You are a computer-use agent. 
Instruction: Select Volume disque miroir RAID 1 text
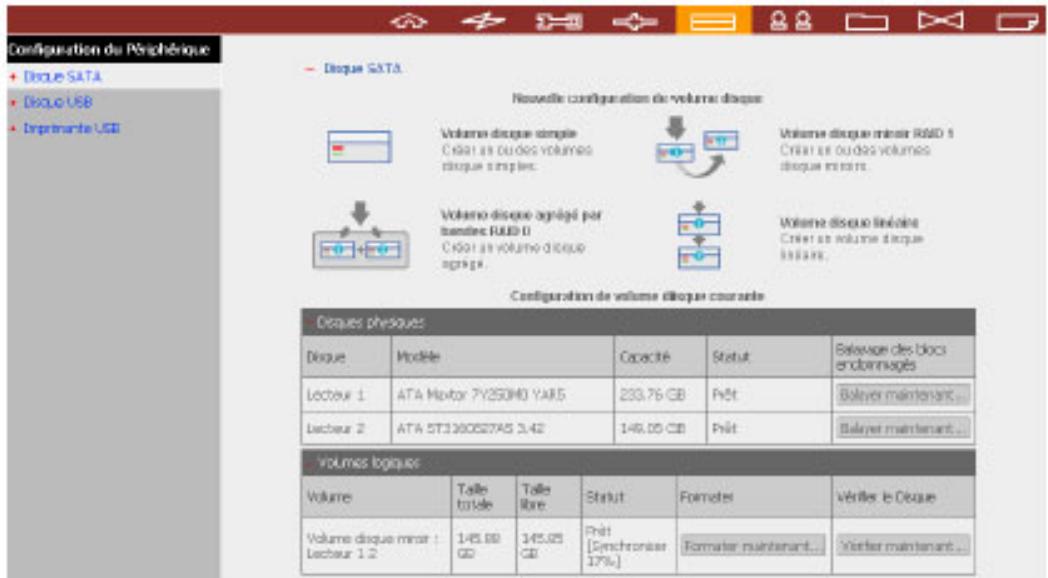tap(866, 134)
